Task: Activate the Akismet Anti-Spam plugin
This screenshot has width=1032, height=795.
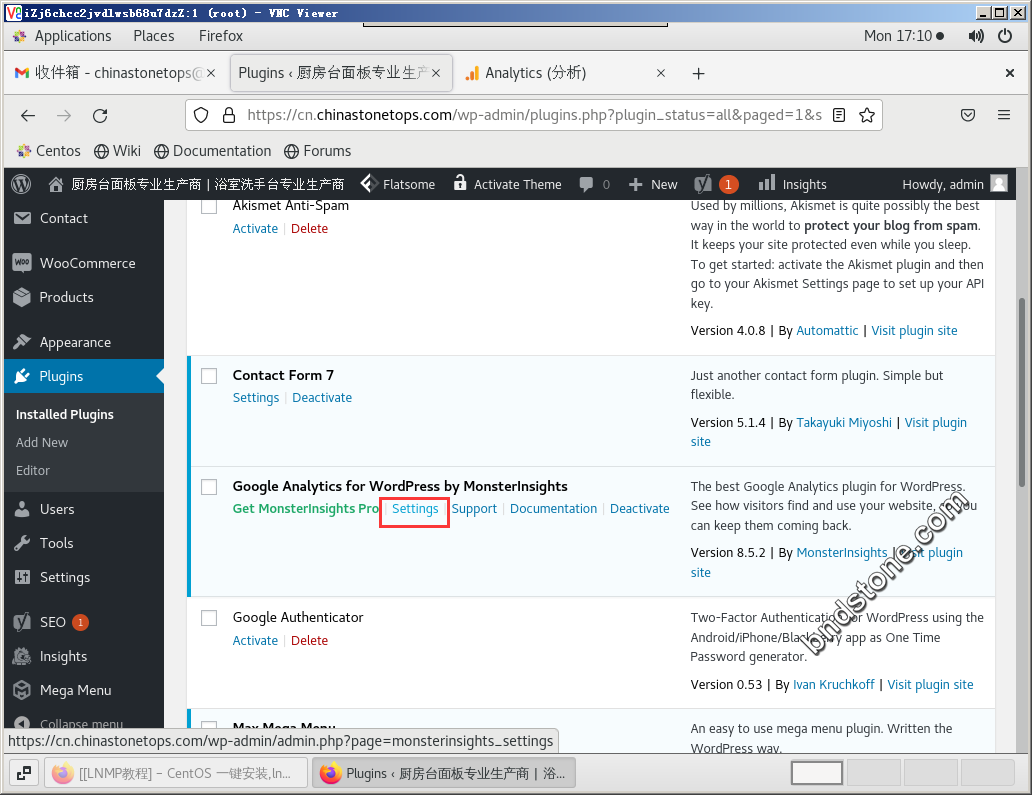Action: click(255, 228)
